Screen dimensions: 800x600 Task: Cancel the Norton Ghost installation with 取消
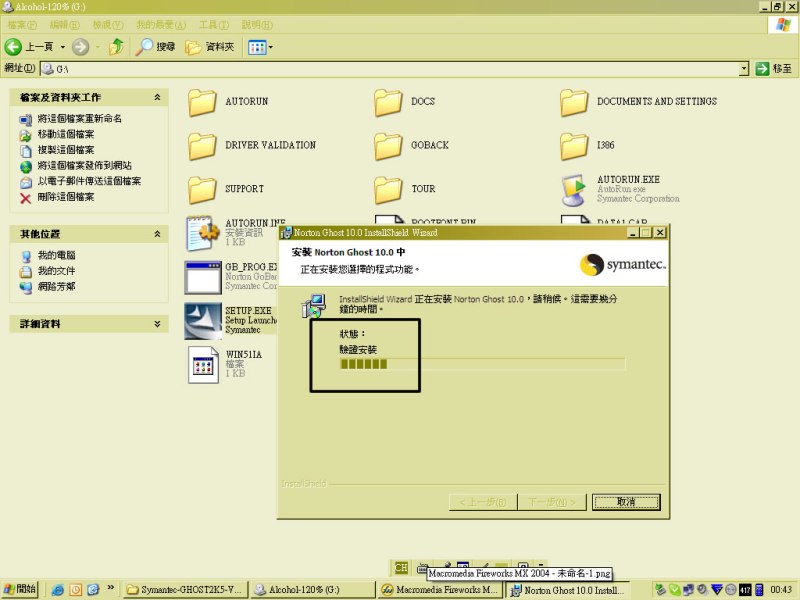pyautogui.click(x=626, y=502)
